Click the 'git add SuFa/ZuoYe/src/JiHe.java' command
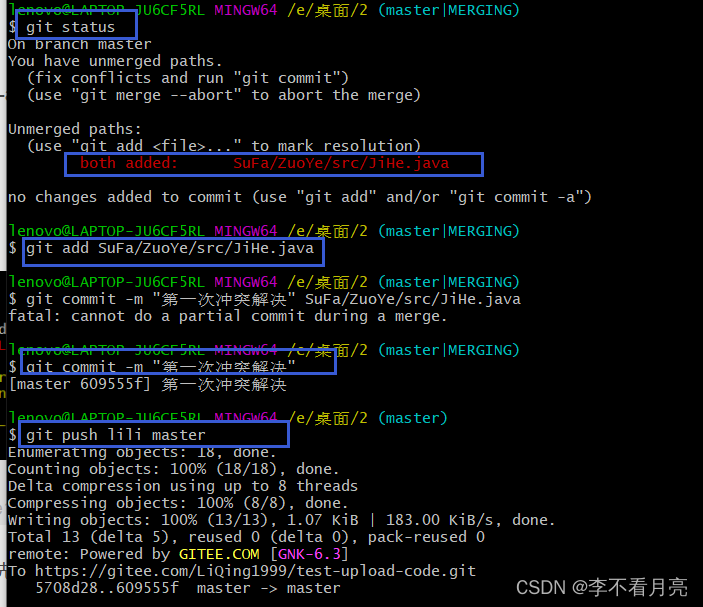 170,248
